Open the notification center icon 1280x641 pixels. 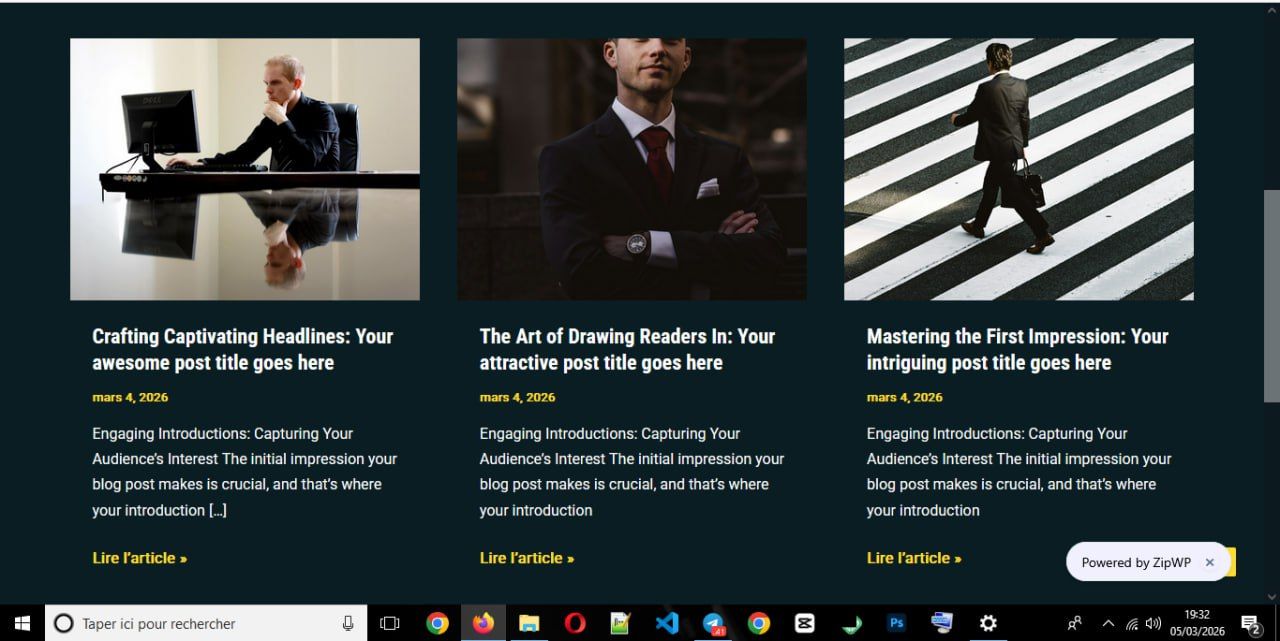pyautogui.click(x=1250, y=624)
